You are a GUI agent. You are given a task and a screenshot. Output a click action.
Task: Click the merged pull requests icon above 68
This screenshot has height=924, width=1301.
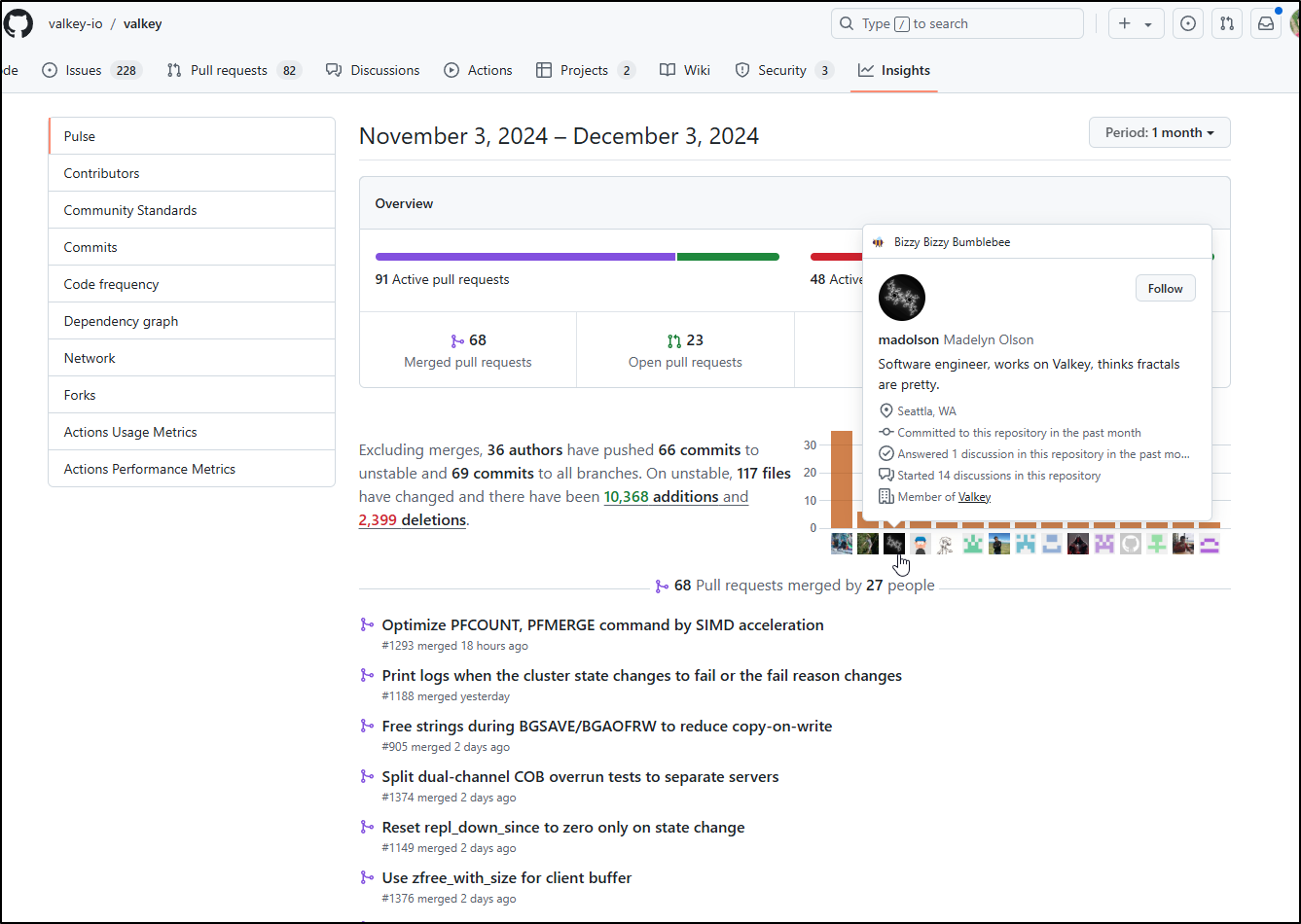tap(457, 340)
